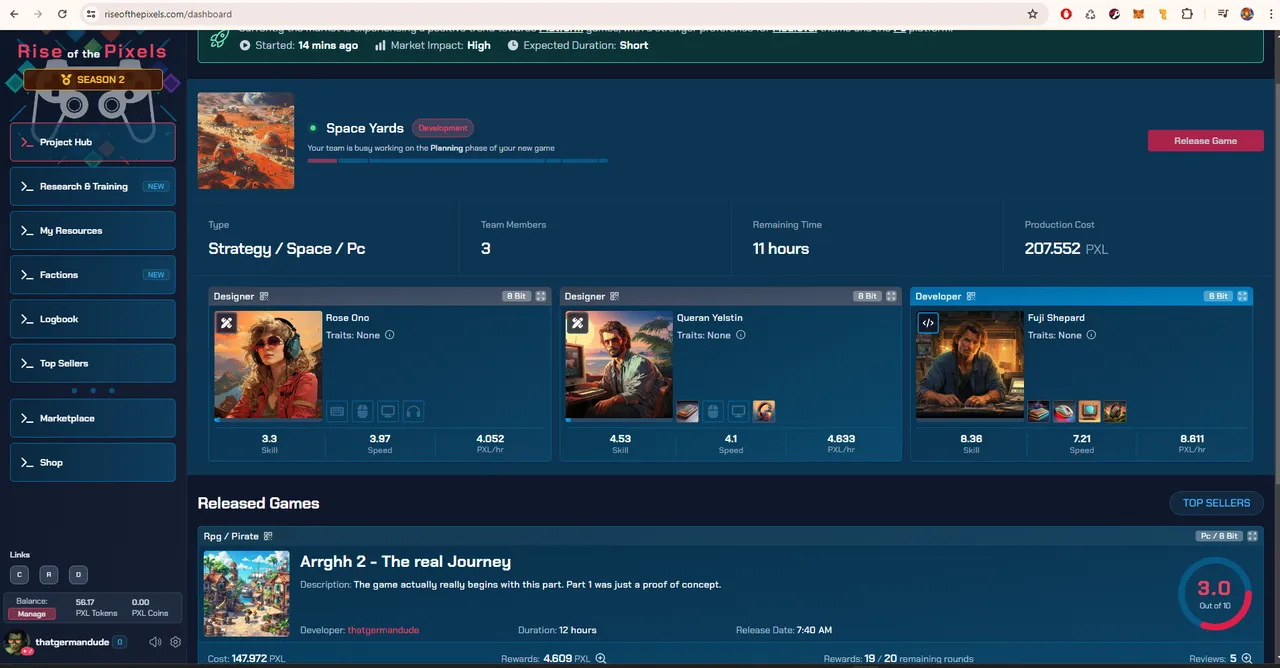Go to Research & Training
The width and height of the screenshot is (1280, 668).
[x=93, y=186]
